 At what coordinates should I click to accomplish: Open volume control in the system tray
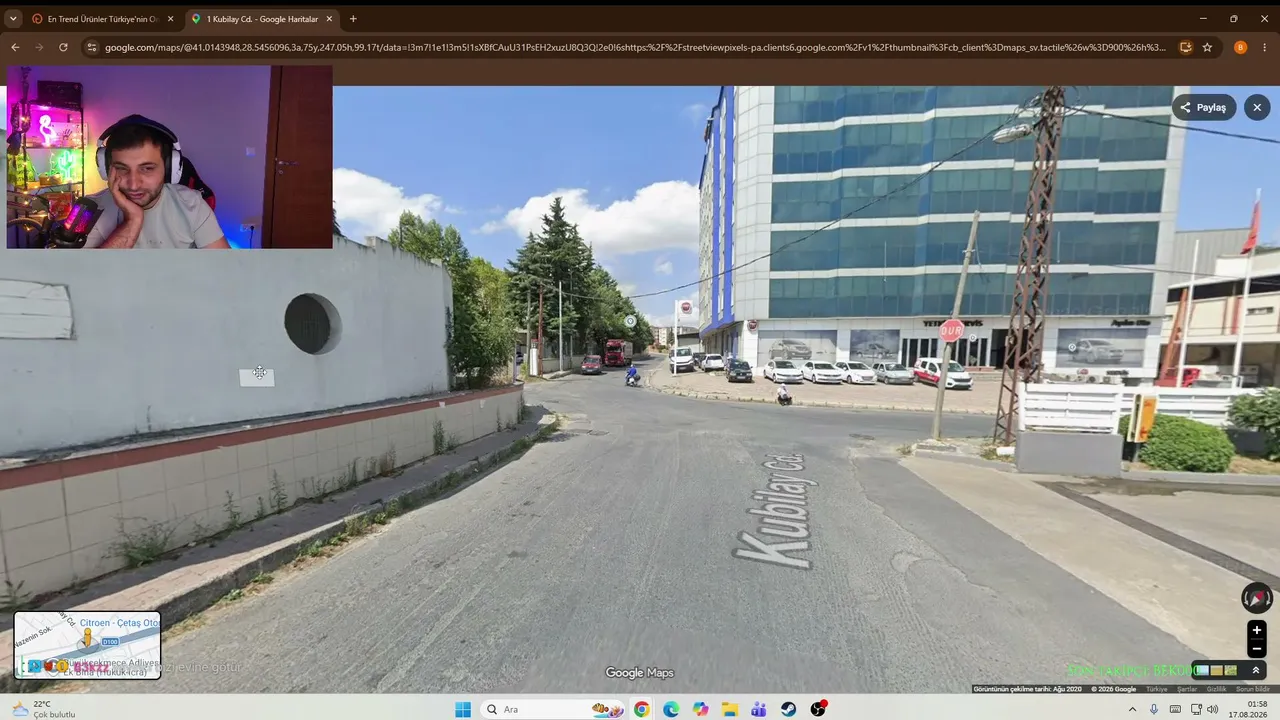click(x=1212, y=709)
